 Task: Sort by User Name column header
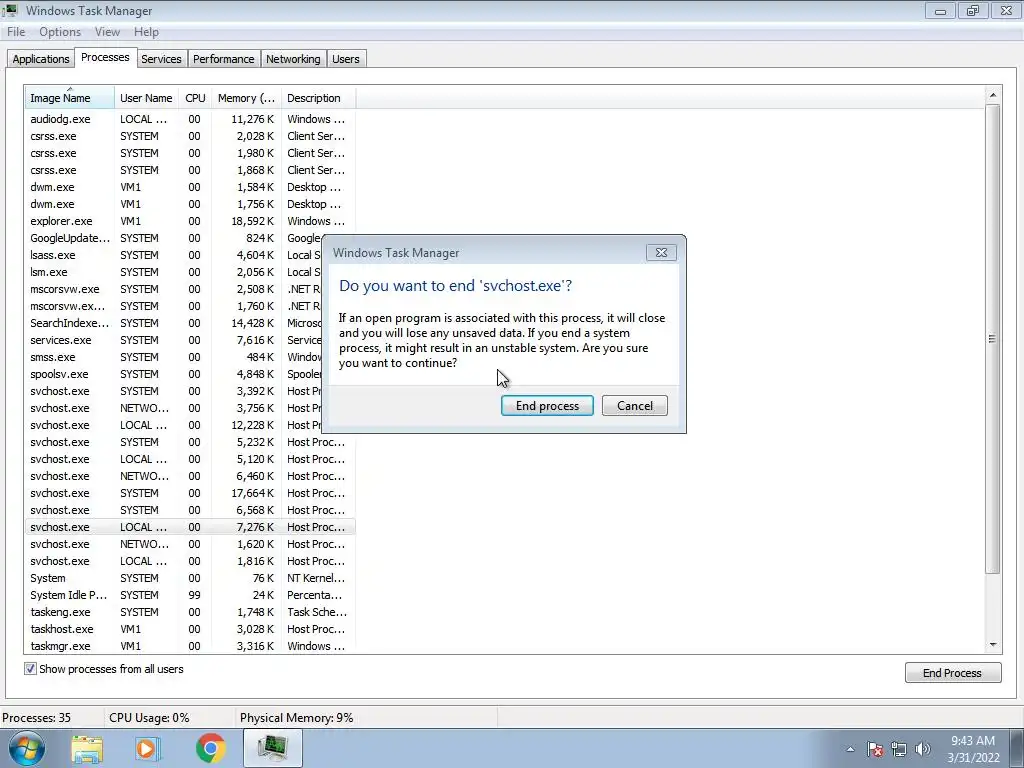(x=146, y=98)
